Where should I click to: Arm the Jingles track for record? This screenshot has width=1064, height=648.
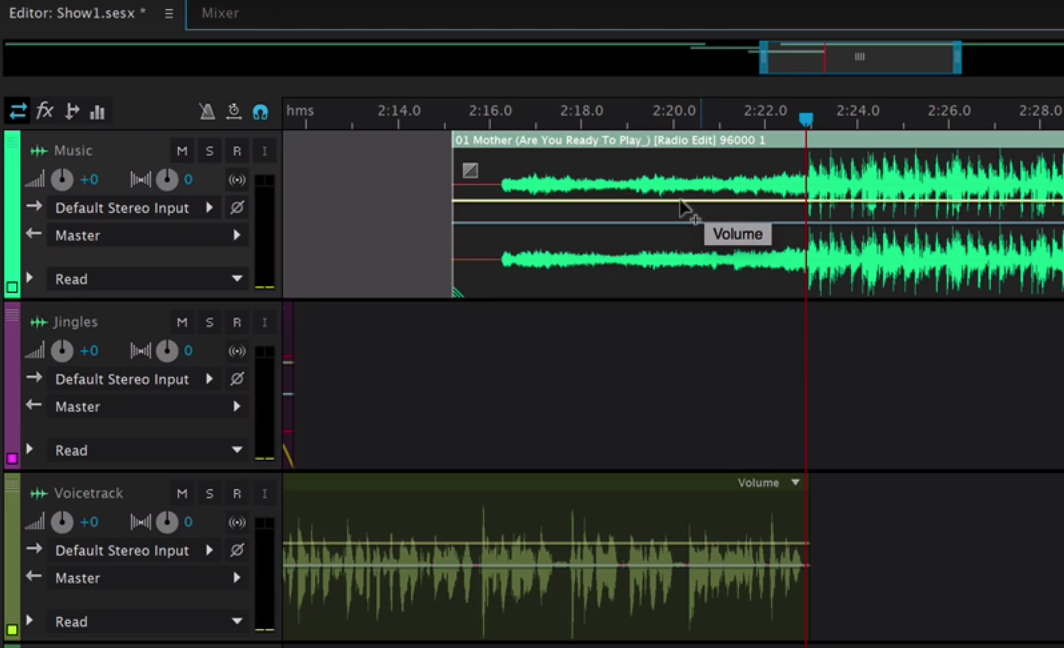point(237,322)
